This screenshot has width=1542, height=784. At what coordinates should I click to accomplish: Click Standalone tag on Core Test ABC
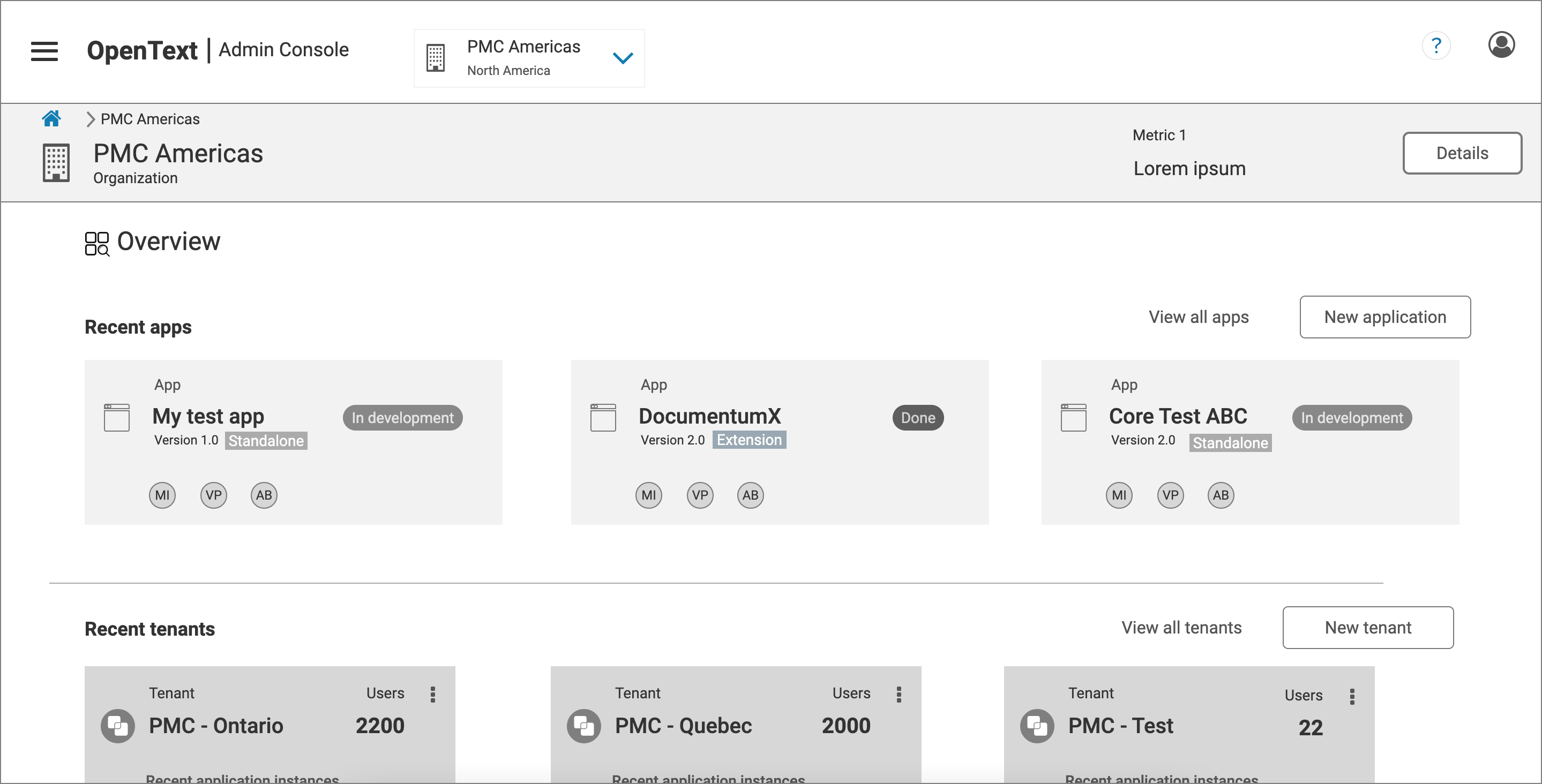point(1230,443)
